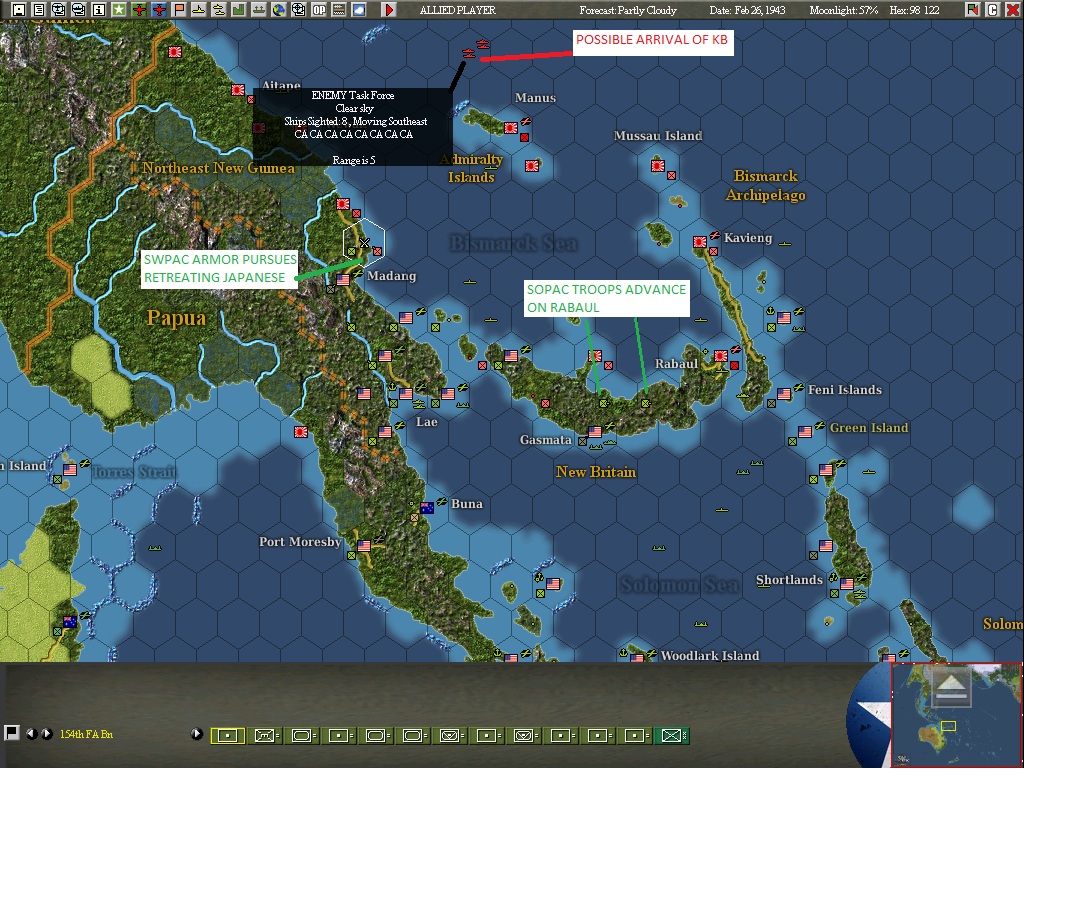The image size is (1083, 898).
Task: Click the 'Date: Feb 26, 1943' text
Action: point(747,10)
